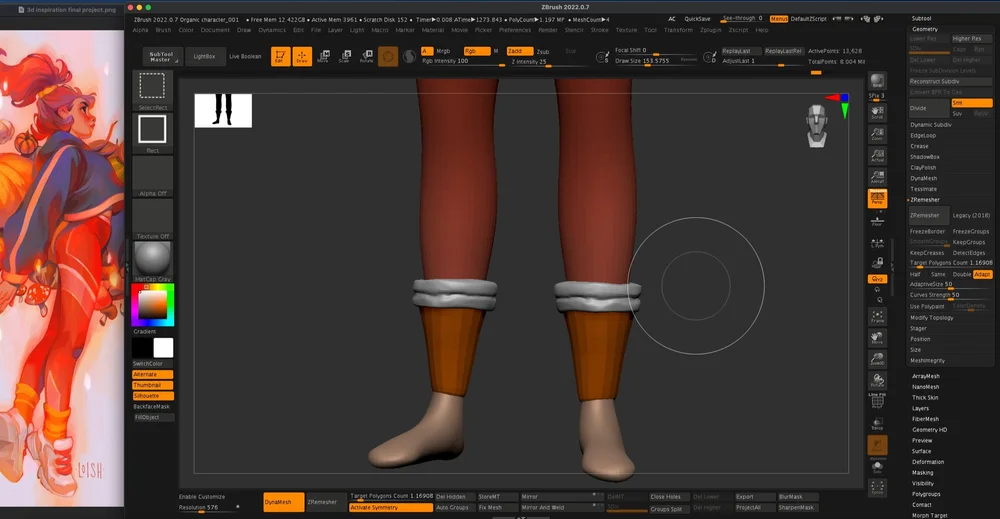Toggle the Alternate color option
The width and height of the screenshot is (1000, 519).
152,374
